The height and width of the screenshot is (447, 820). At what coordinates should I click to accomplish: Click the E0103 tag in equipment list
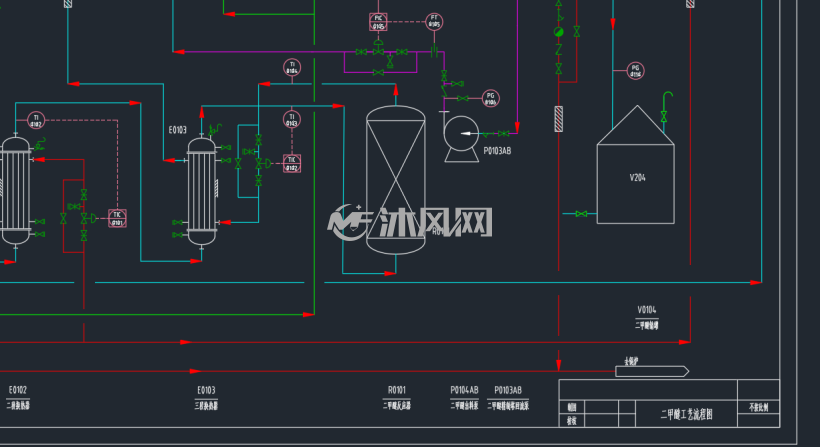tap(206, 390)
